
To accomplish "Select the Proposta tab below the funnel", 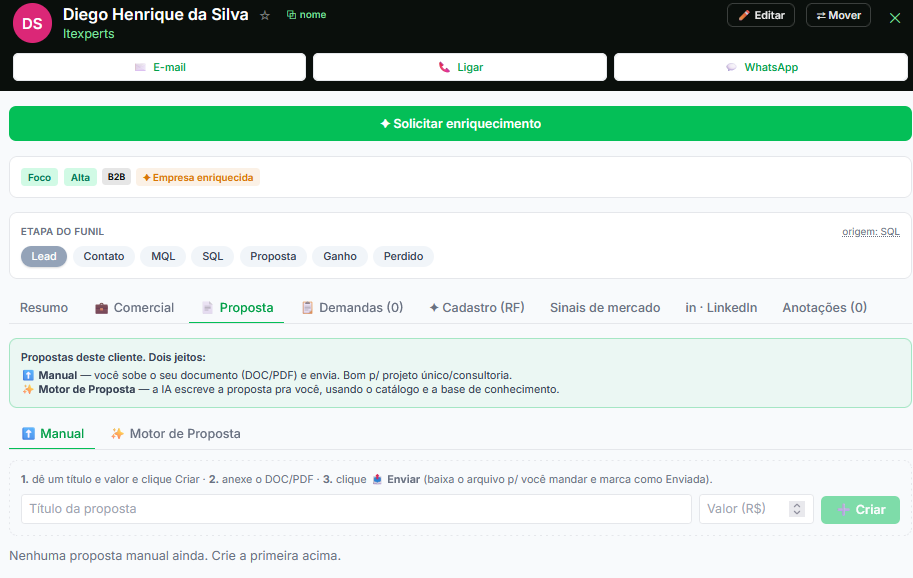I will (x=236, y=307).
